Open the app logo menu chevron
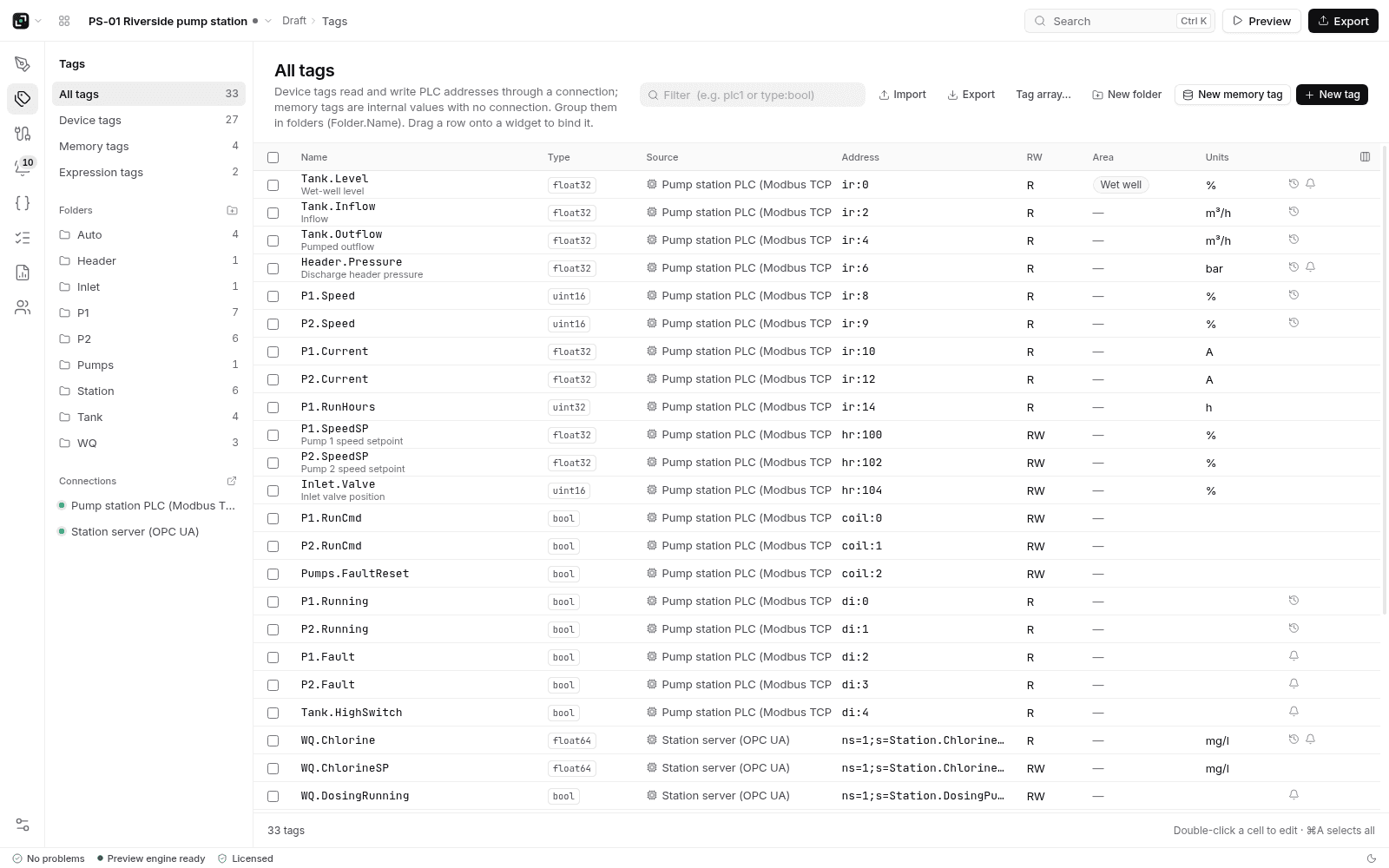The image size is (1389, 868). pos(38,21)
